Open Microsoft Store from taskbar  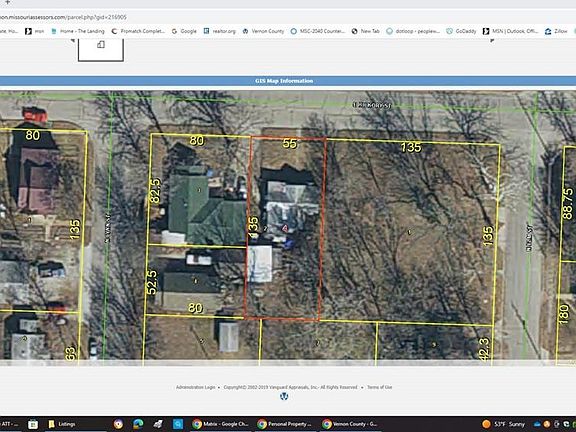pos(33,424)
